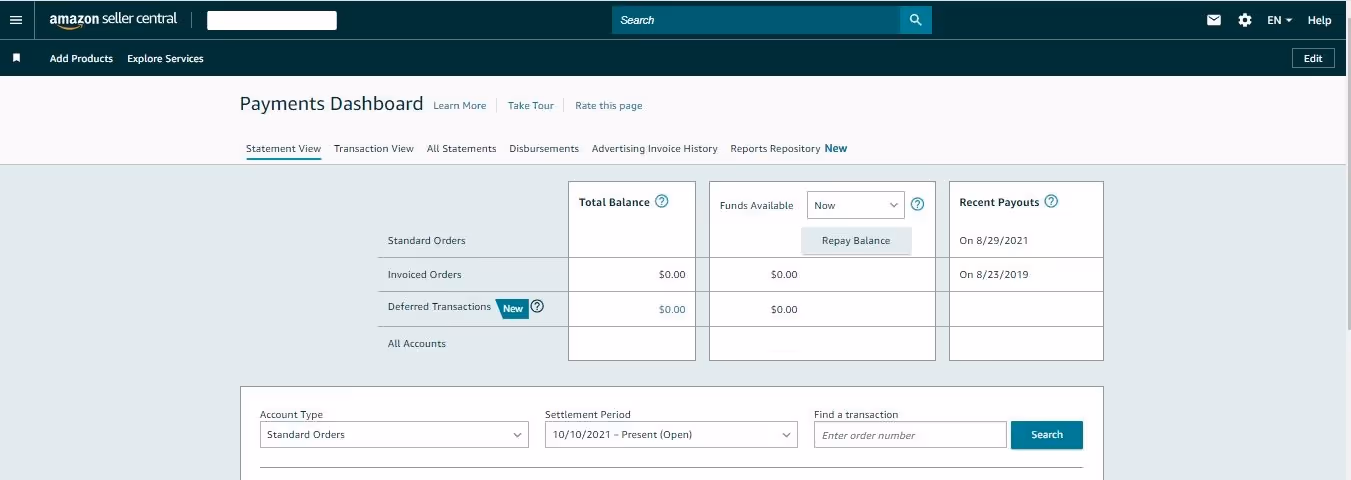Open the Settlement Period dropdown
This screenshot has height=480, width=1351.
pyautogui.click(x=671, y=435)
